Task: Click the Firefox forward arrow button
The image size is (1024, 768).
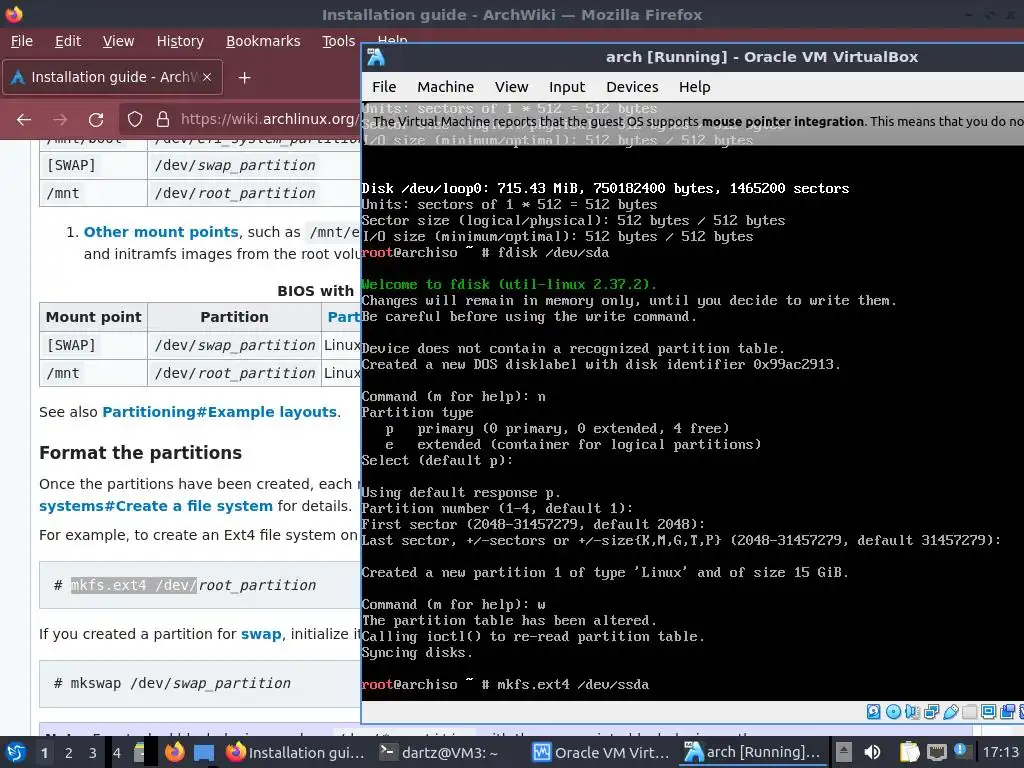Action: click(x=60, y=120)
